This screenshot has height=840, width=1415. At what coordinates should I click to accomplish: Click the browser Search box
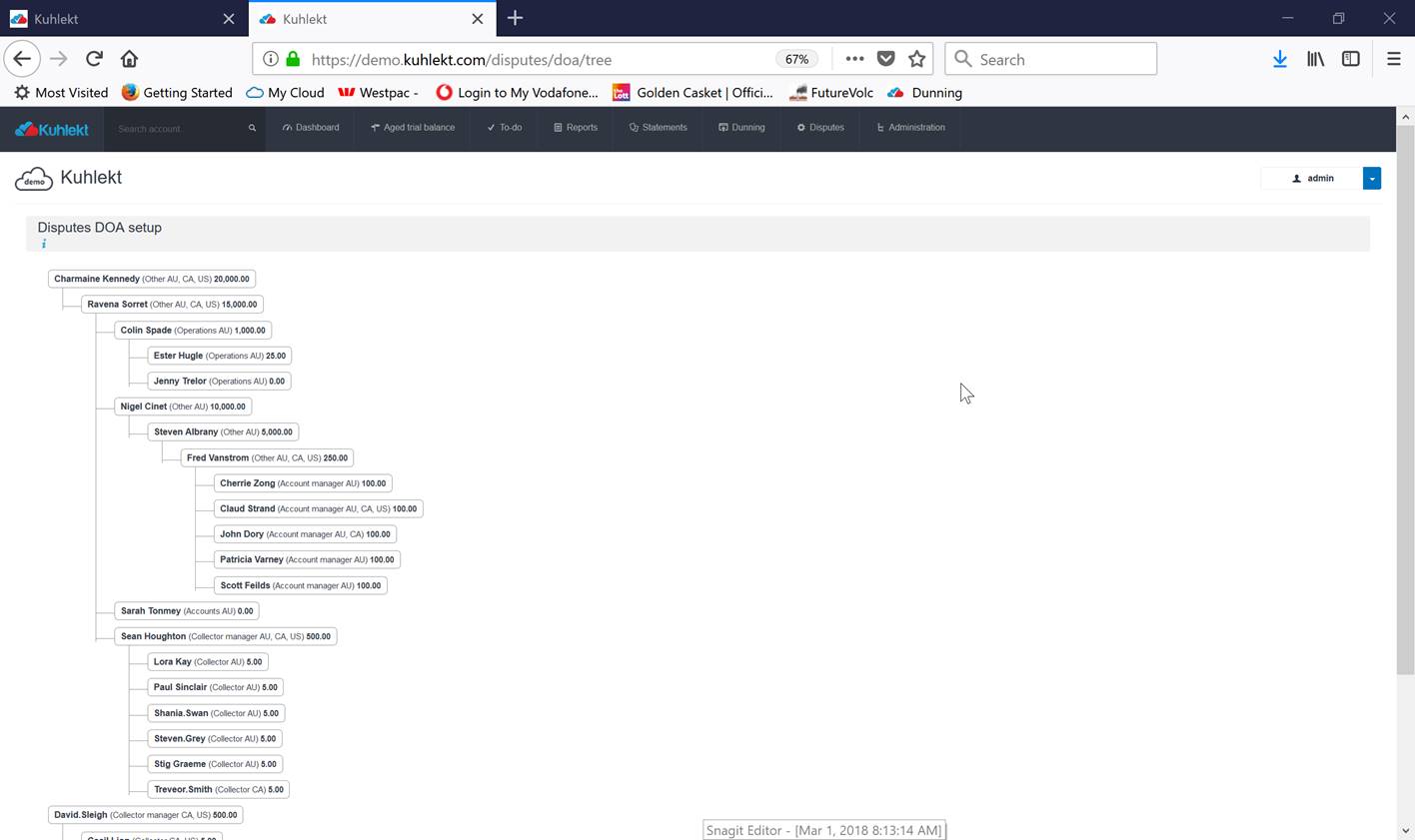click(x=1051, y=59)
